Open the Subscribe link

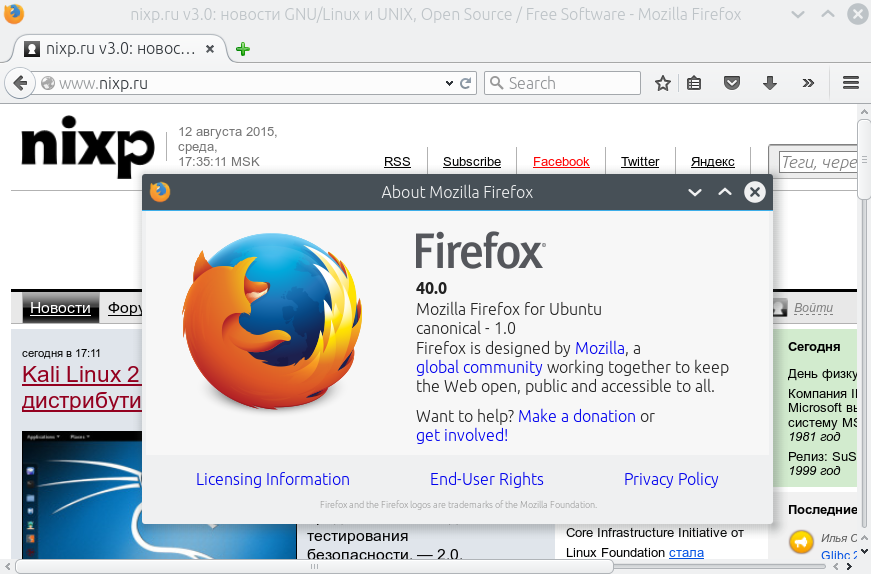tap(472, 162)
